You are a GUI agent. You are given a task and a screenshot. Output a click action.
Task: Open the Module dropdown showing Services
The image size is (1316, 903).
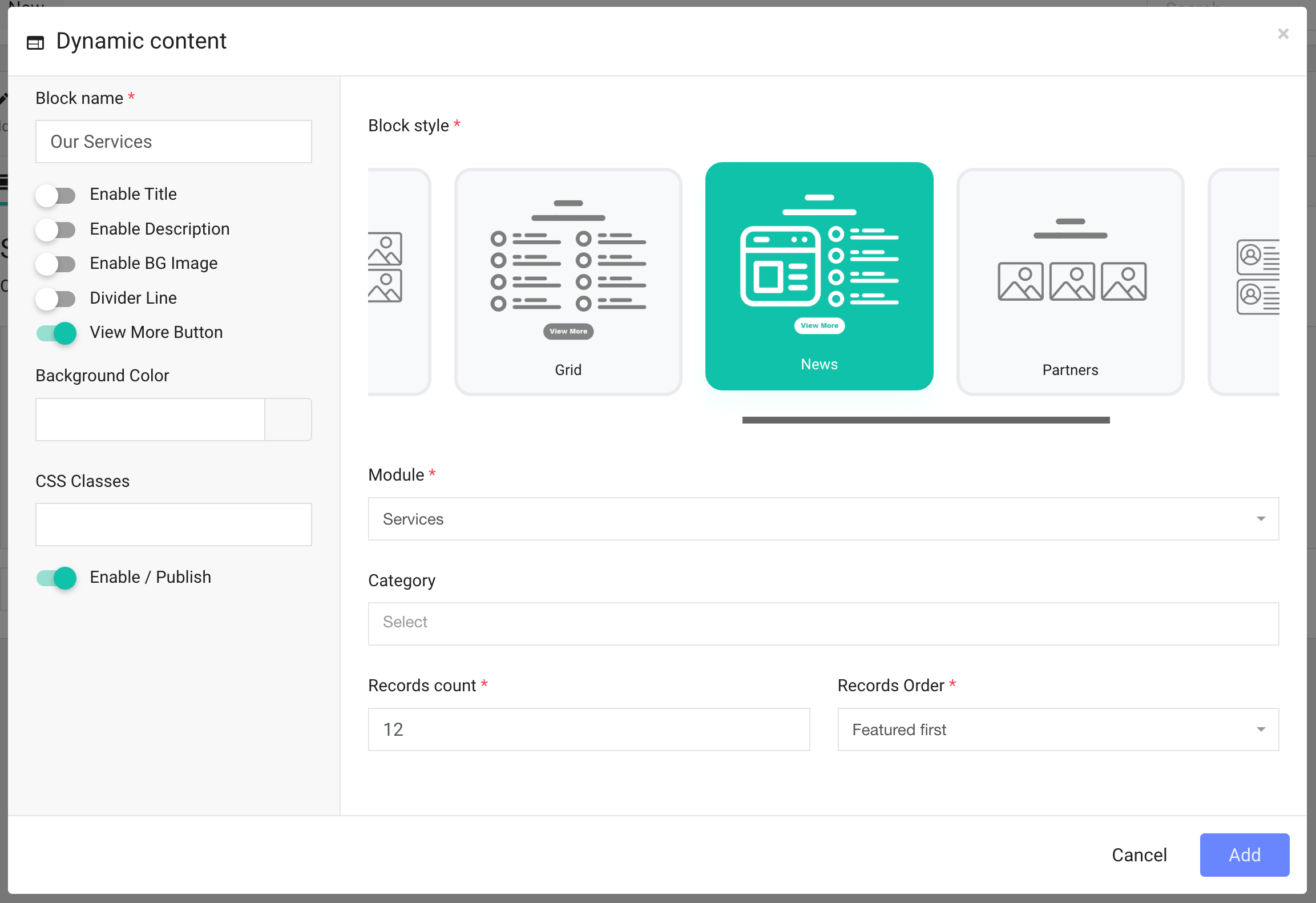click(x=823, y=519)
